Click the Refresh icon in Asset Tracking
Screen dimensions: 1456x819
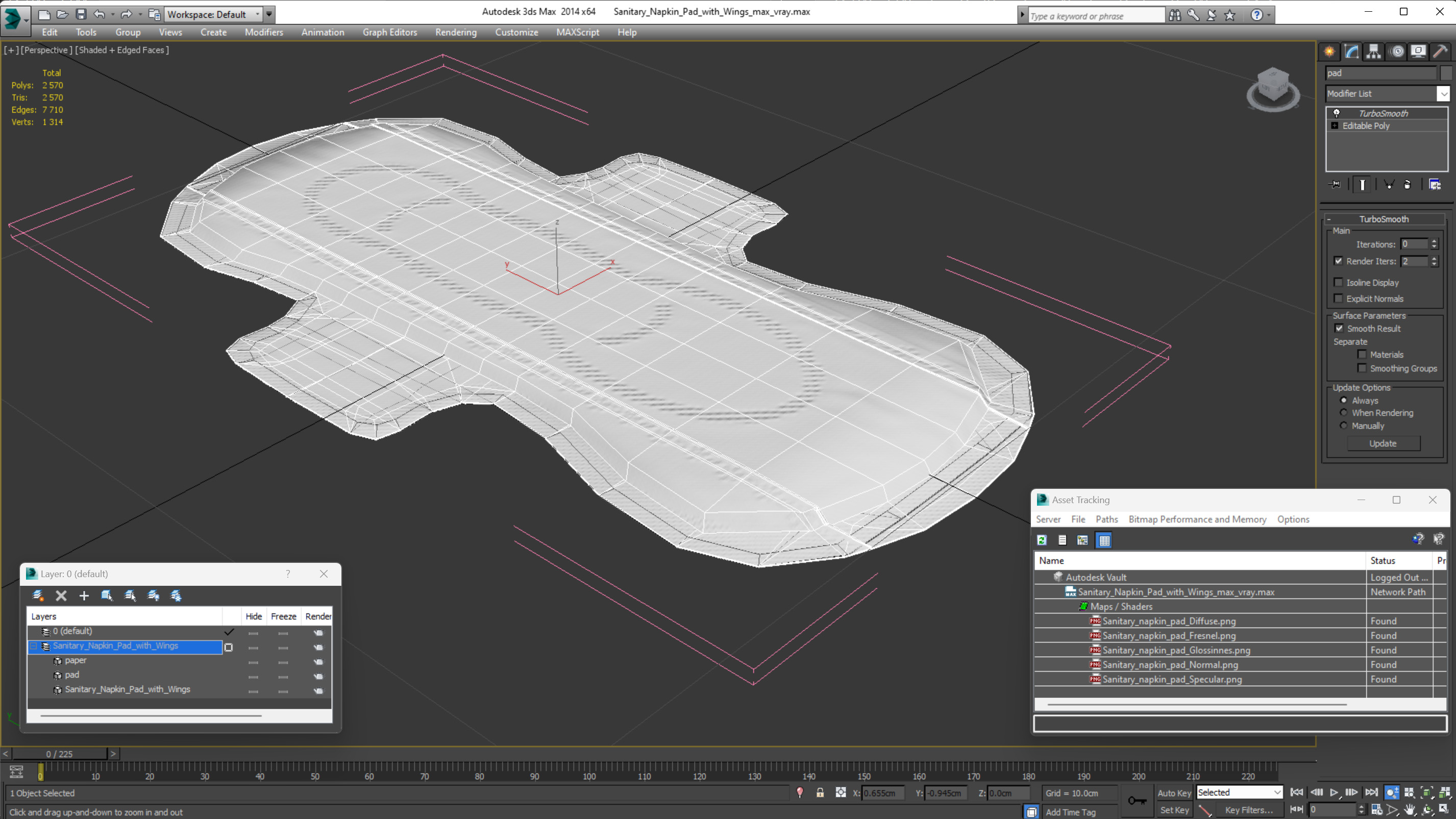(1042, 540)
